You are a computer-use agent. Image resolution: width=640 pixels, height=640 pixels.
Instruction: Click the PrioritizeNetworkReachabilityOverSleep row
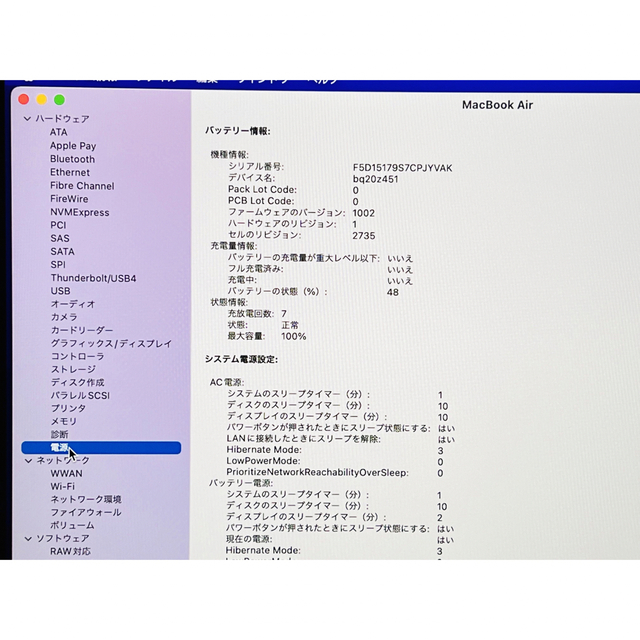pyautogui.click(x=335, y=473)
